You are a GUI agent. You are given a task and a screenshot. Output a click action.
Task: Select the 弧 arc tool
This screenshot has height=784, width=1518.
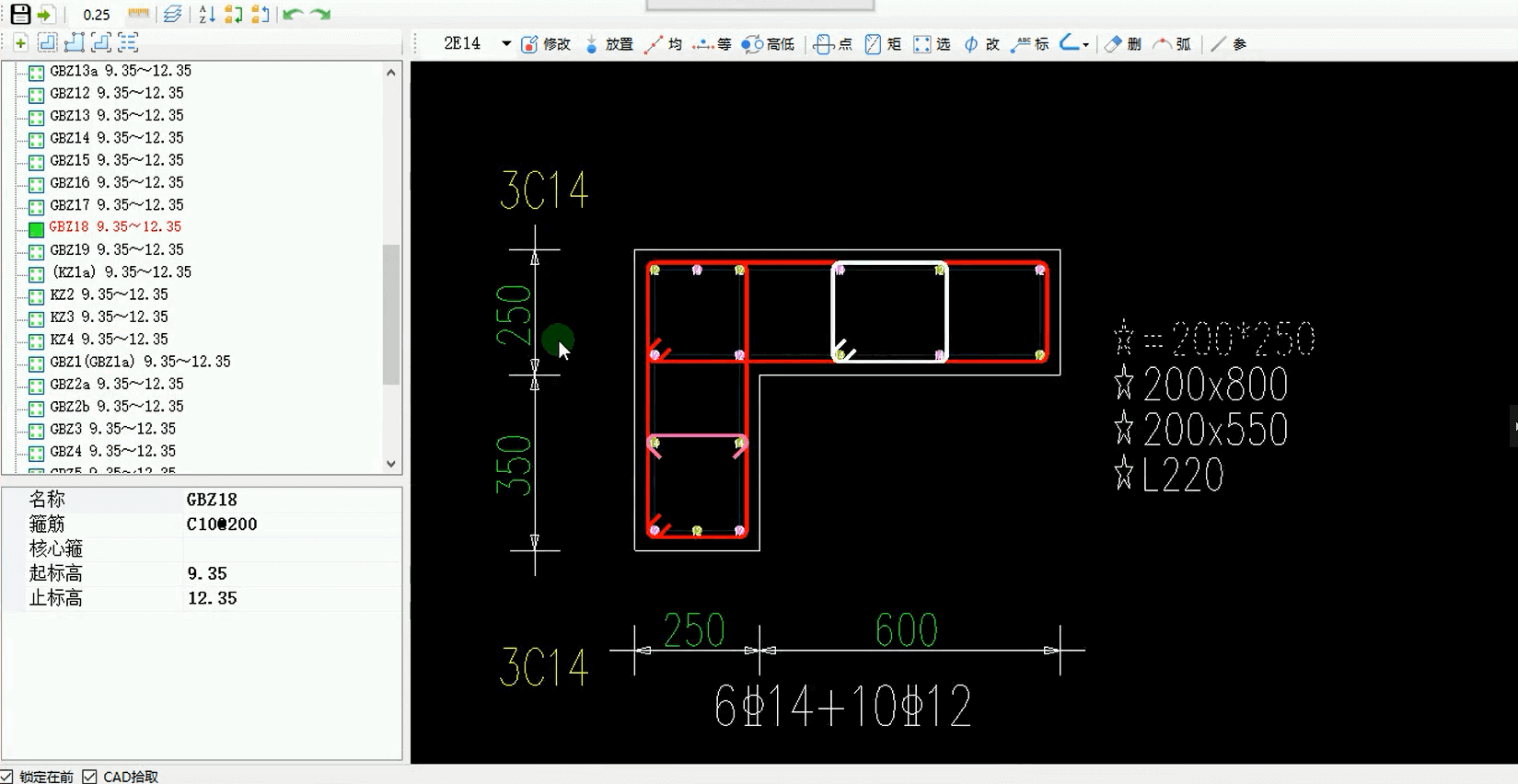click(x=1172, y=44)
